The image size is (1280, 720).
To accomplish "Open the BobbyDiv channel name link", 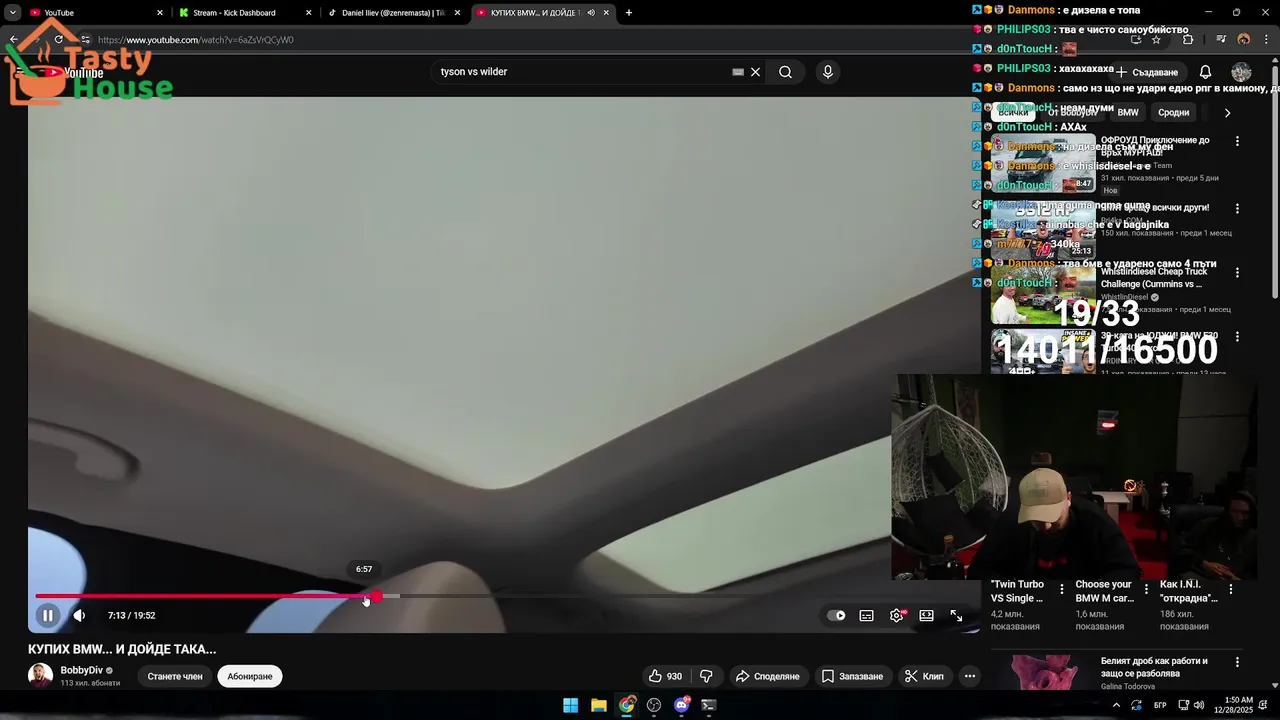I will click(81, 670).
